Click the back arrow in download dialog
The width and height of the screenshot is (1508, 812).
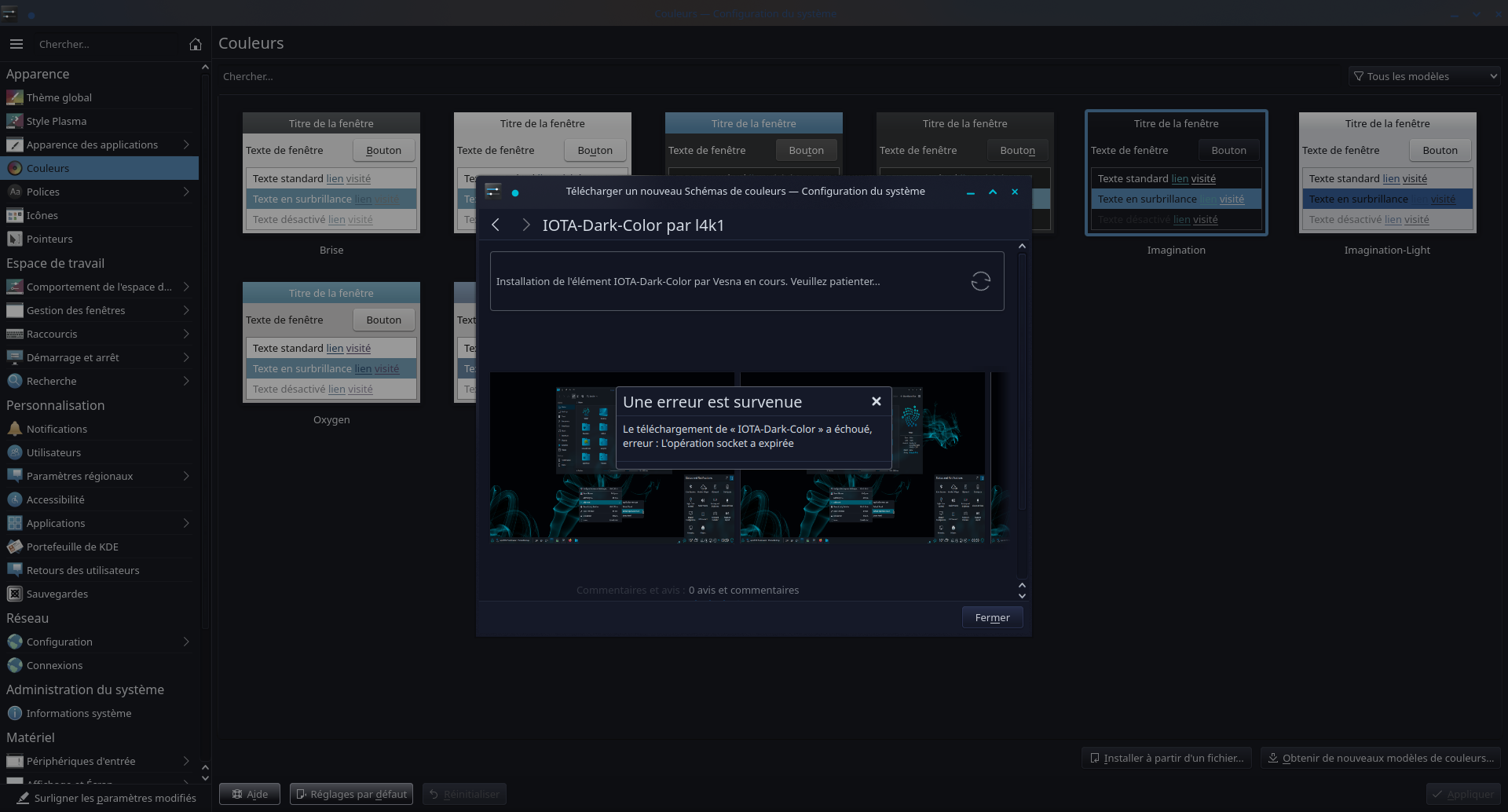496,225
